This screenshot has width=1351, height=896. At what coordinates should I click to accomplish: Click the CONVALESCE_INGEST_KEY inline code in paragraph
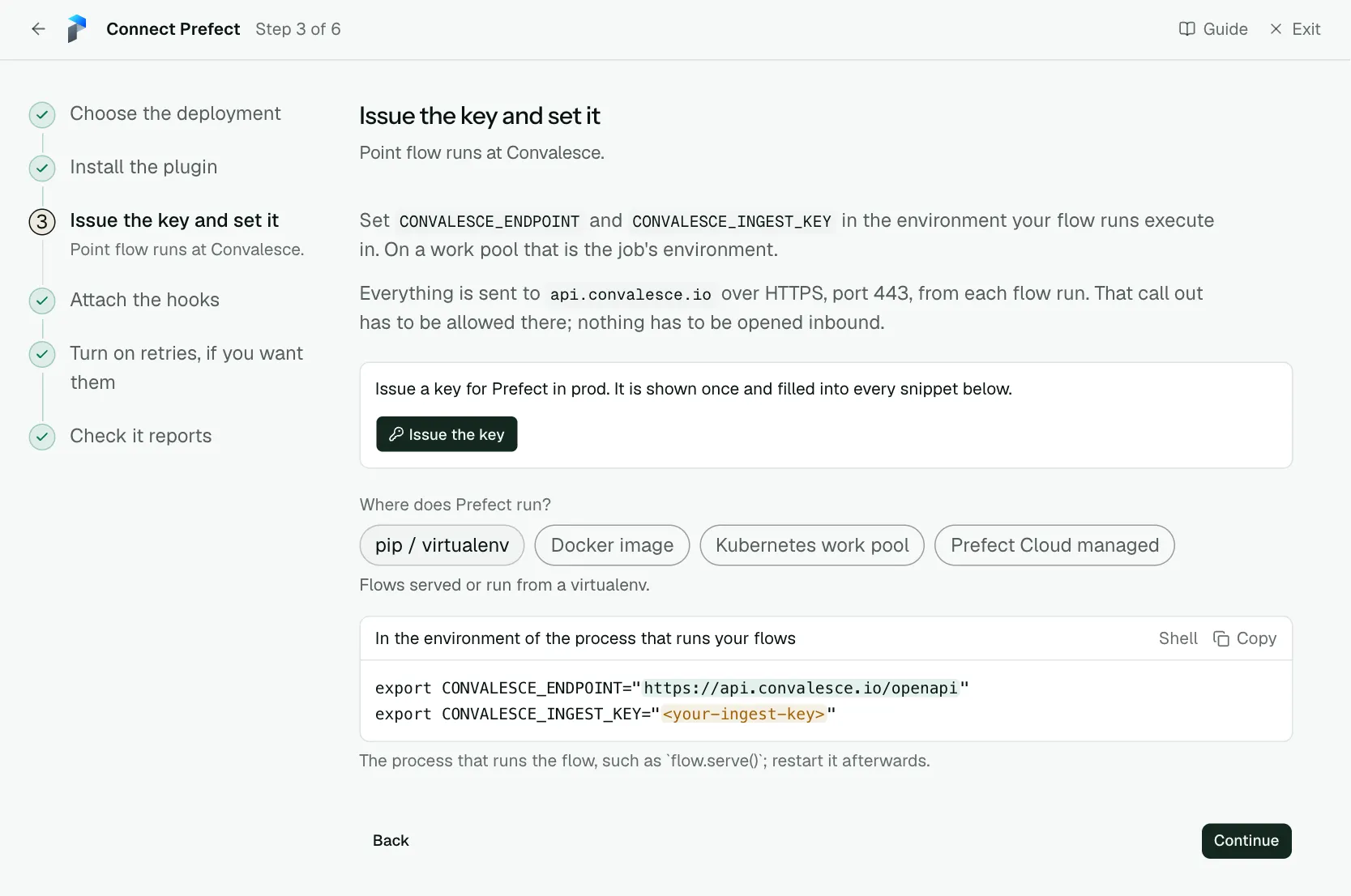click(x=732, y=221)
